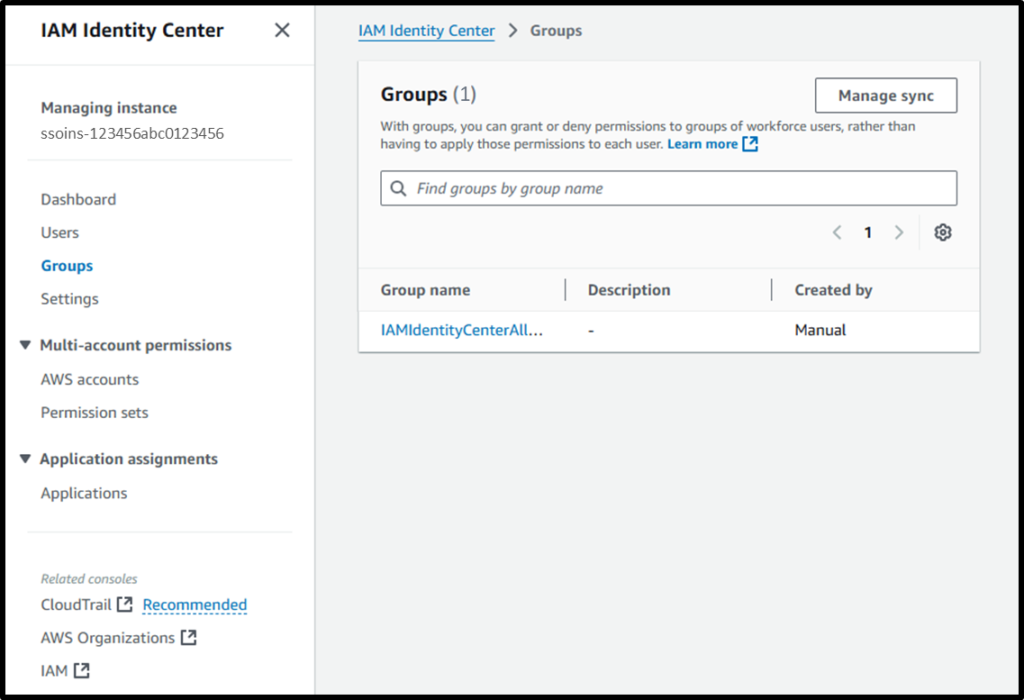Click the IAM Identity Center sidebar title

132,31
